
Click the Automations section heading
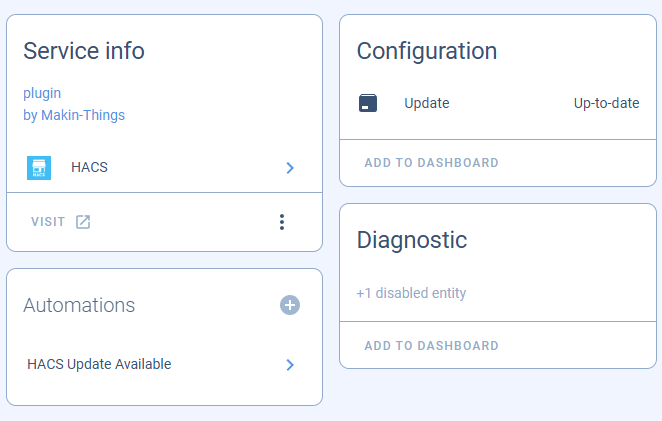coord(79,305)
